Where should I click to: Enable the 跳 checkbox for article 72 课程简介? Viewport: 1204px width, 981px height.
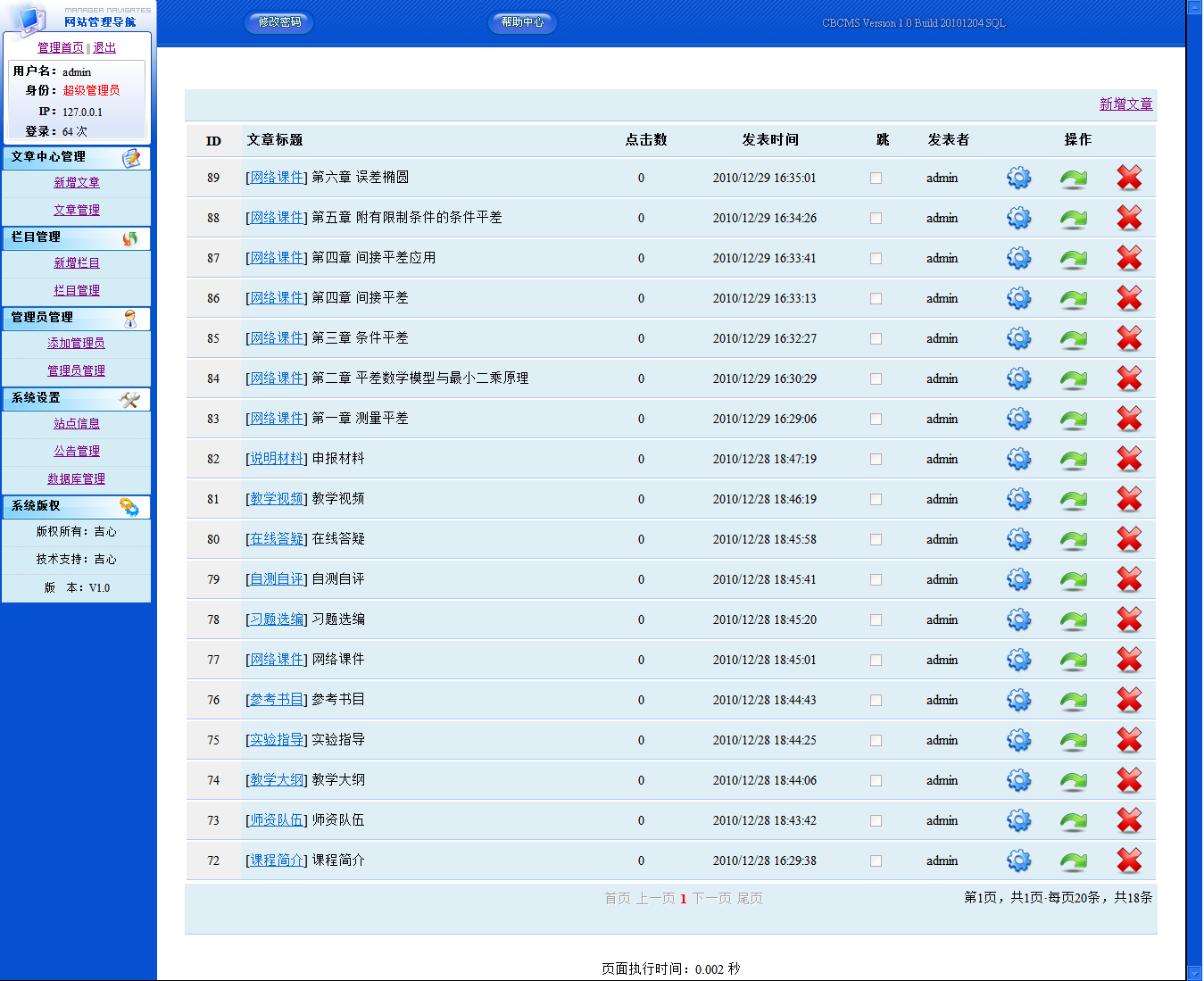point(876,861)
